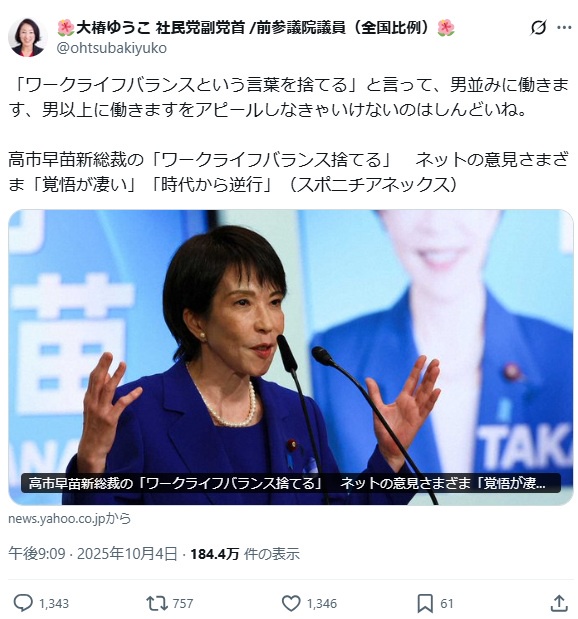This screenshot has height=619, width=578.
Task: Click the 61 bookmarks count
Action: pyautogui.click(x=447, y=603)
